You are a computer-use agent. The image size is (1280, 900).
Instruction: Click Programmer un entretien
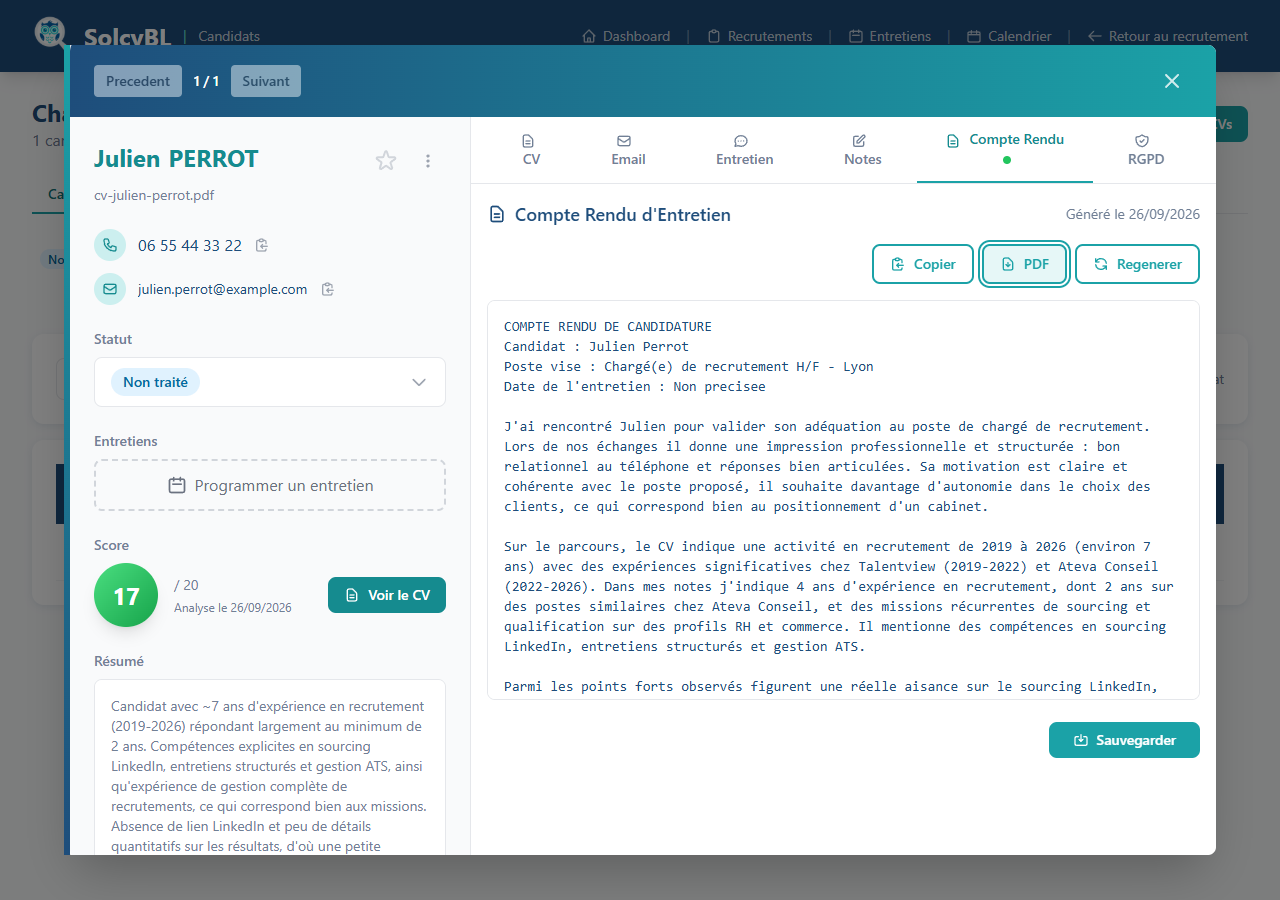(x=270, y=485)
